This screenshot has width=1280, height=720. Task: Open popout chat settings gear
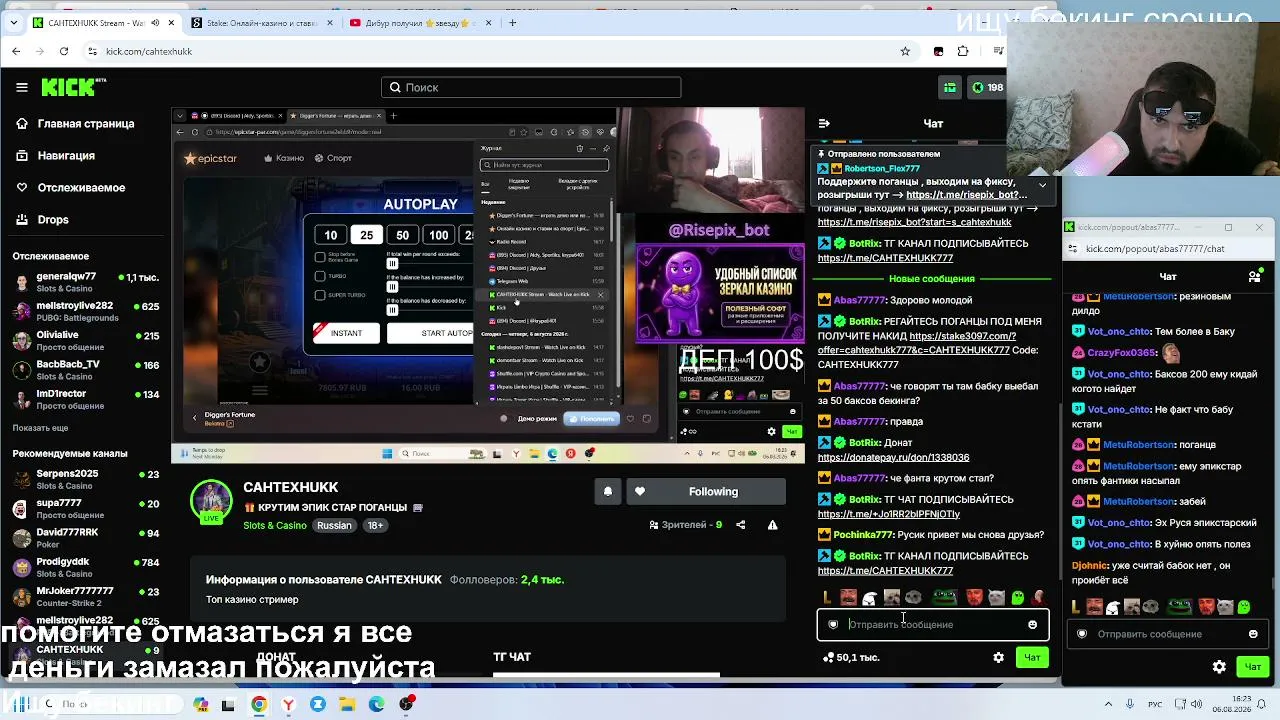(x=1219, y=667)
